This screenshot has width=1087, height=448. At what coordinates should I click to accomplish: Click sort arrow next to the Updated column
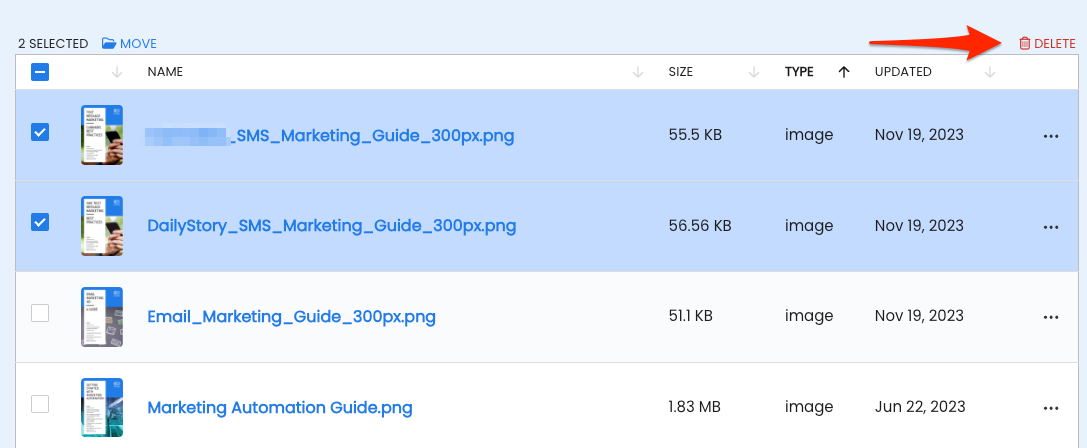click(990, 72)
